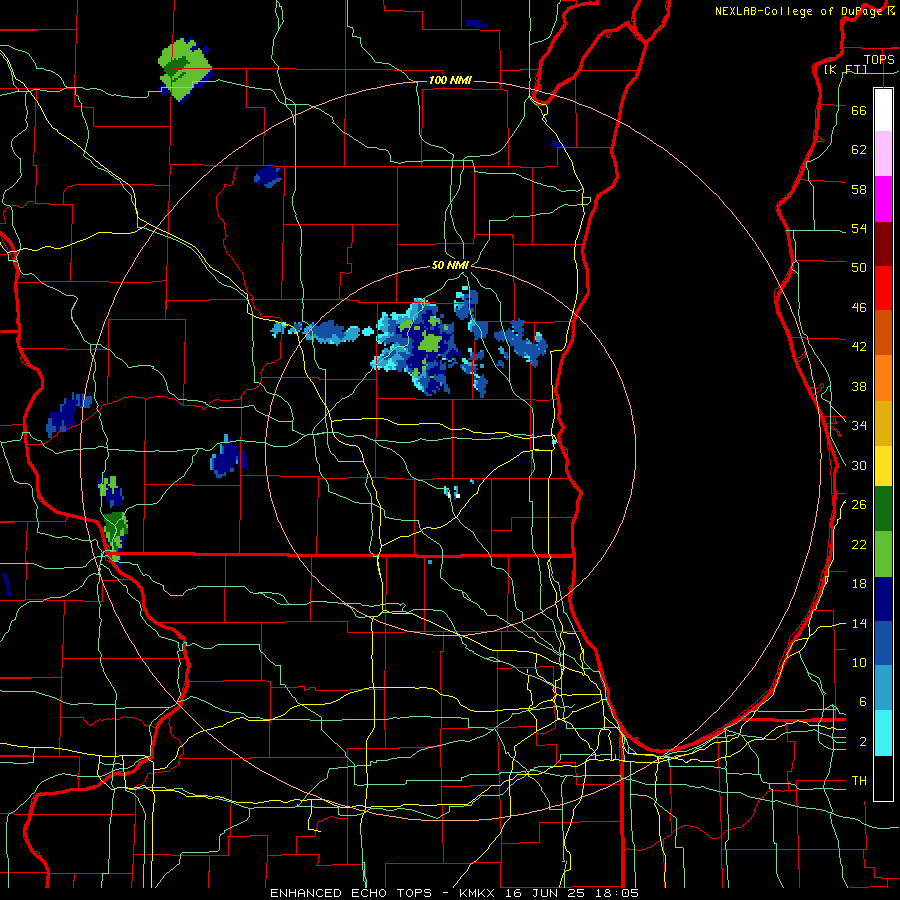900x900 pixels.
Task: Select the dark green legend color band
Action: (883, 509)
